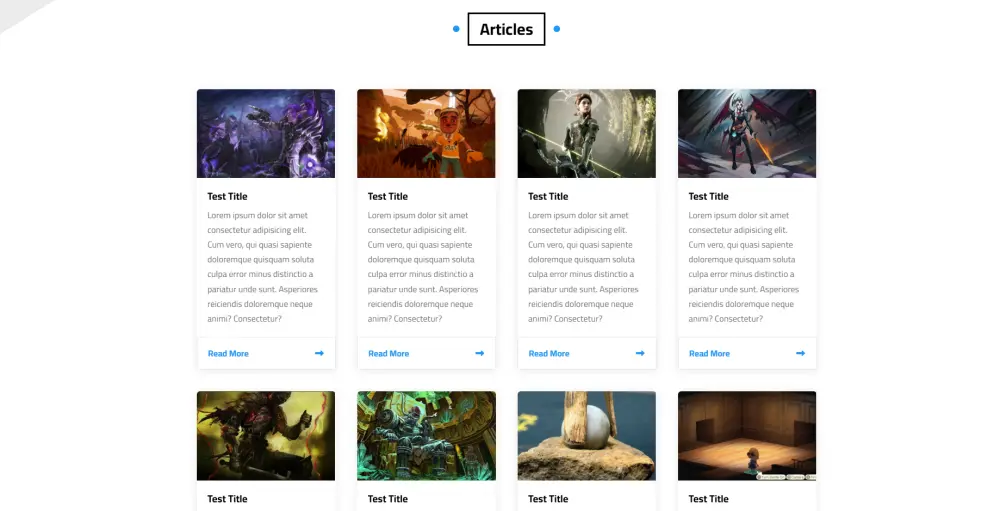The image size is (1000, 511).
Task: Click the arrow icon on the female archer card
Action: (640, 353)
